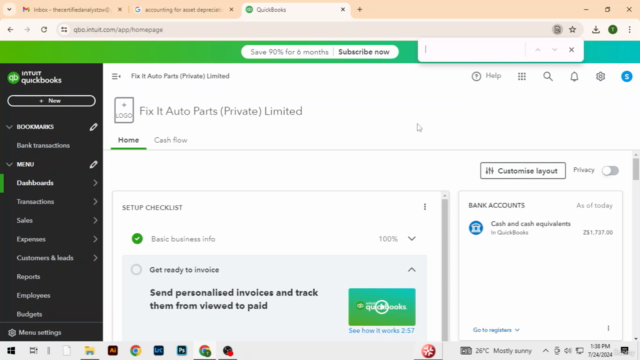640x360 pixels.
Task: Open Menu settings
Action: pyautogui.click(x=36, y=333)
